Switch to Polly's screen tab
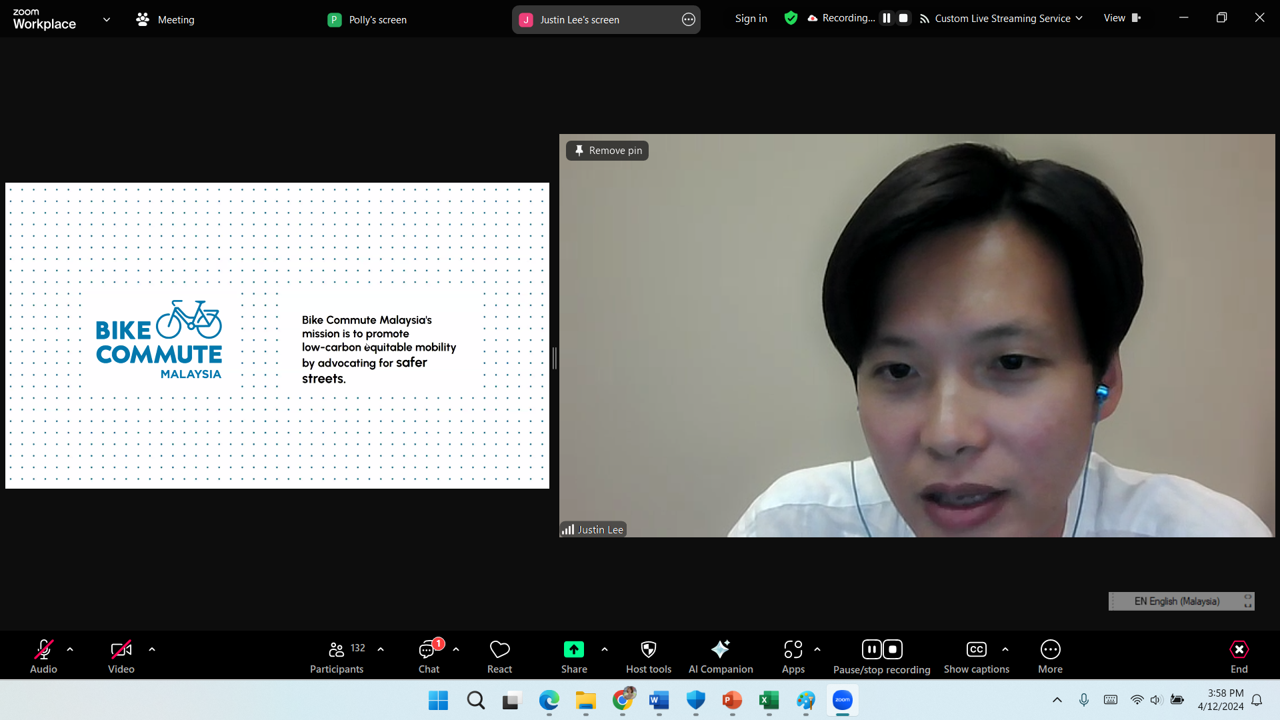Image resolution: width=1280 pixels, height=720 pixels. tap(368, 19)
